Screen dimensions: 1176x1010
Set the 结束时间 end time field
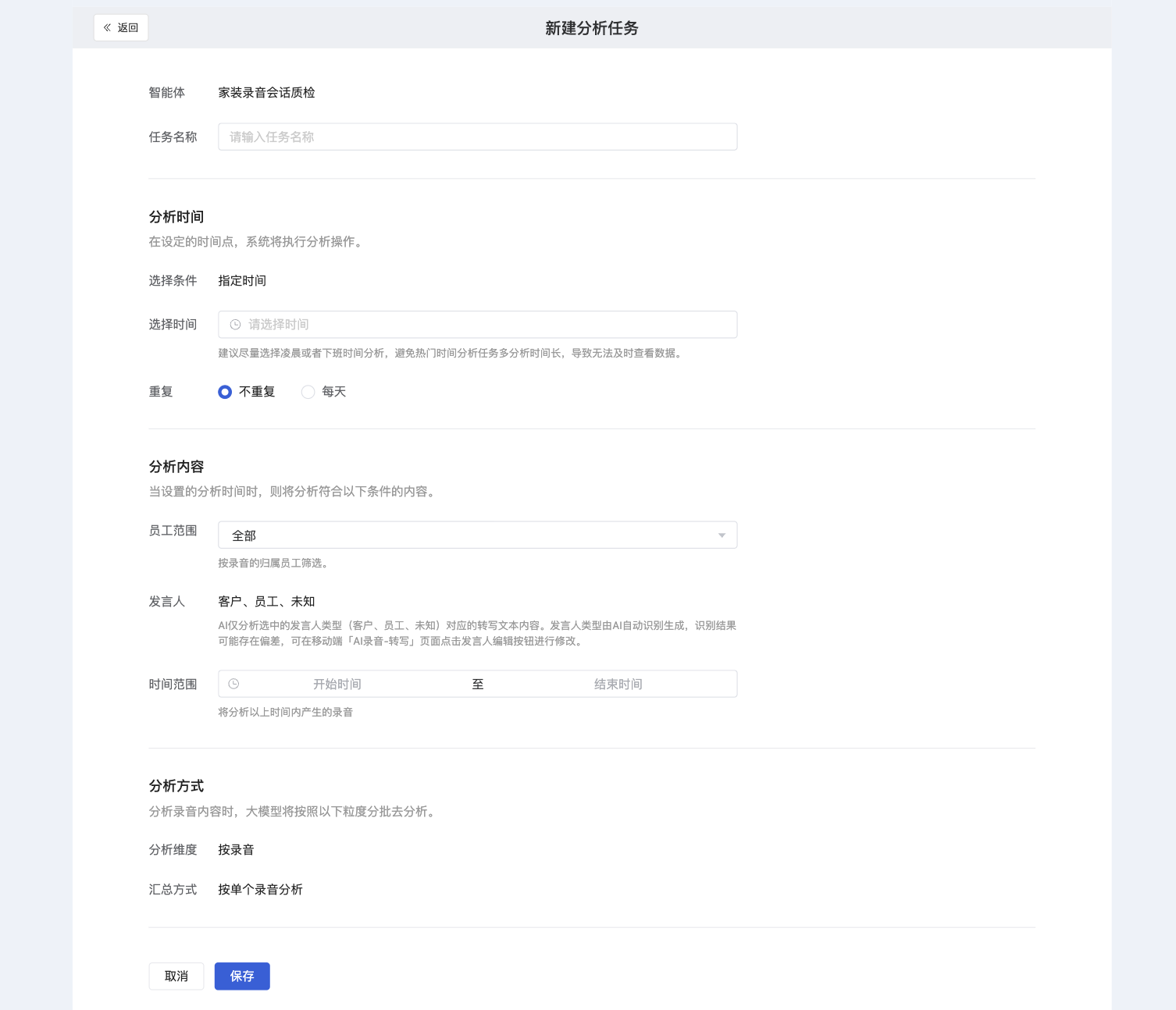pyautogui.click(x=618, y=684)
